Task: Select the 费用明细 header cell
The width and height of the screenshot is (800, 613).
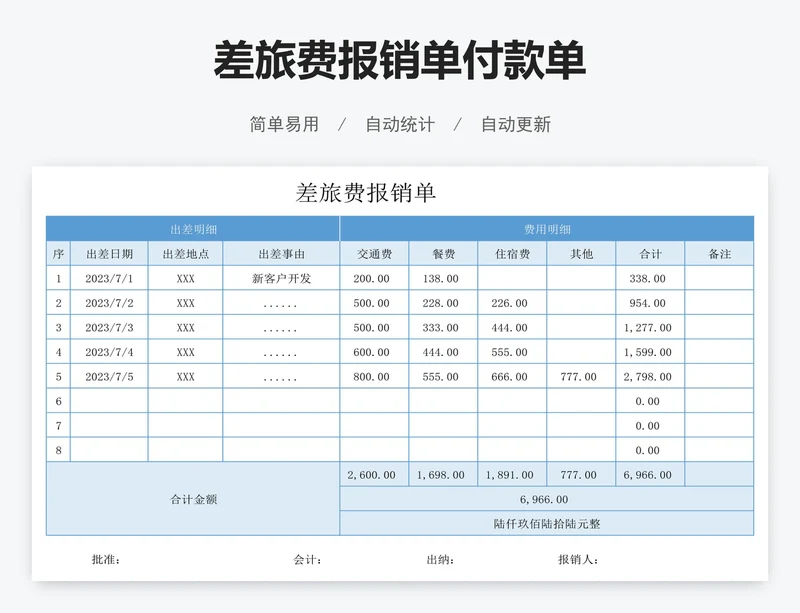Action: coord(547,229)
